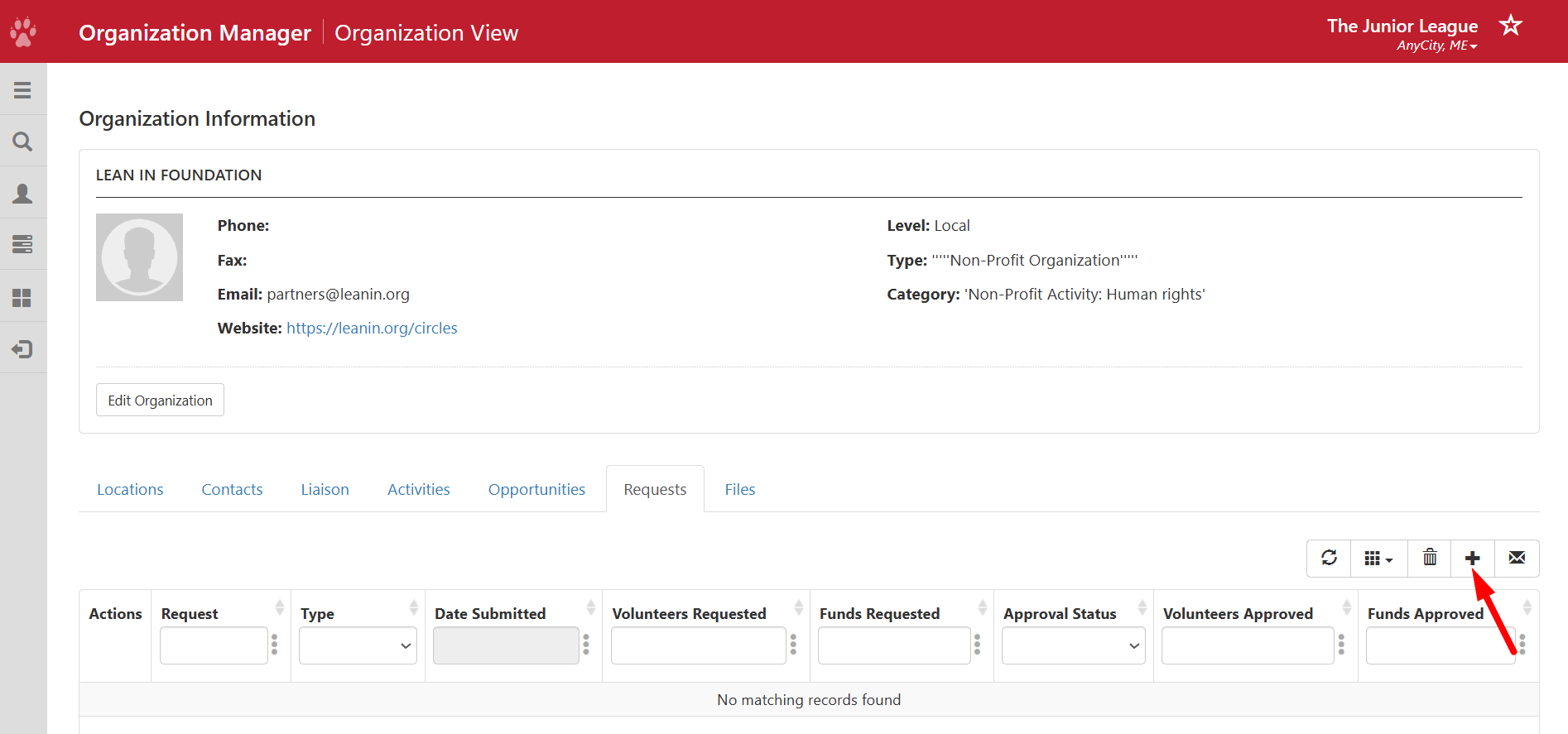
Task: Click the paw print logo icon
Action: coord(23,31)
